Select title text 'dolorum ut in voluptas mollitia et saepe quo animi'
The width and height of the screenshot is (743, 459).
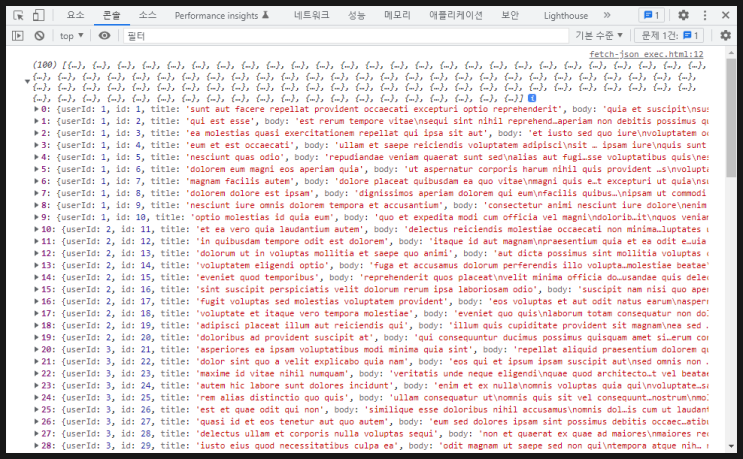pyautogui.click(x=324, y=253)
